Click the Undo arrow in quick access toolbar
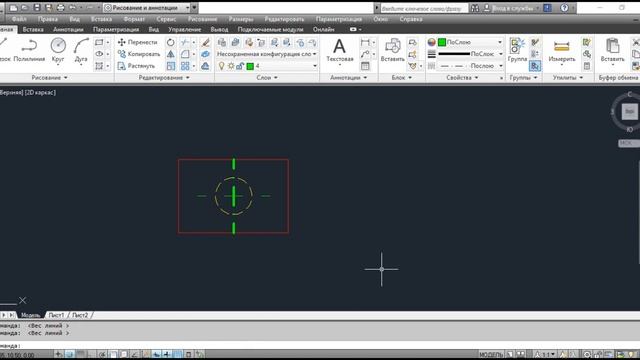Viewport: 640px width, 360px height. 73,8
